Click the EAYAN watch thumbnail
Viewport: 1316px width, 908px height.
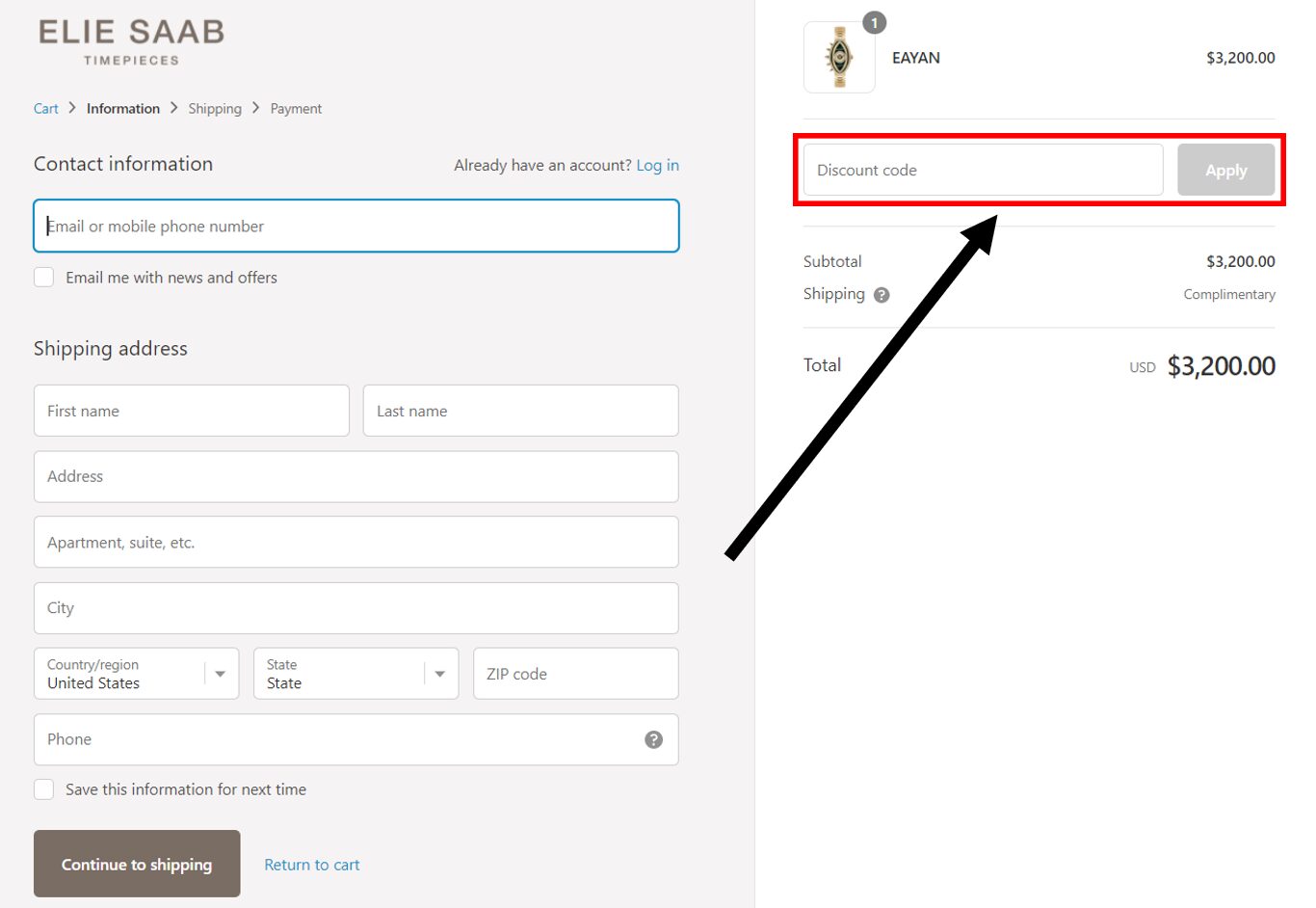[x=839, y=58]
